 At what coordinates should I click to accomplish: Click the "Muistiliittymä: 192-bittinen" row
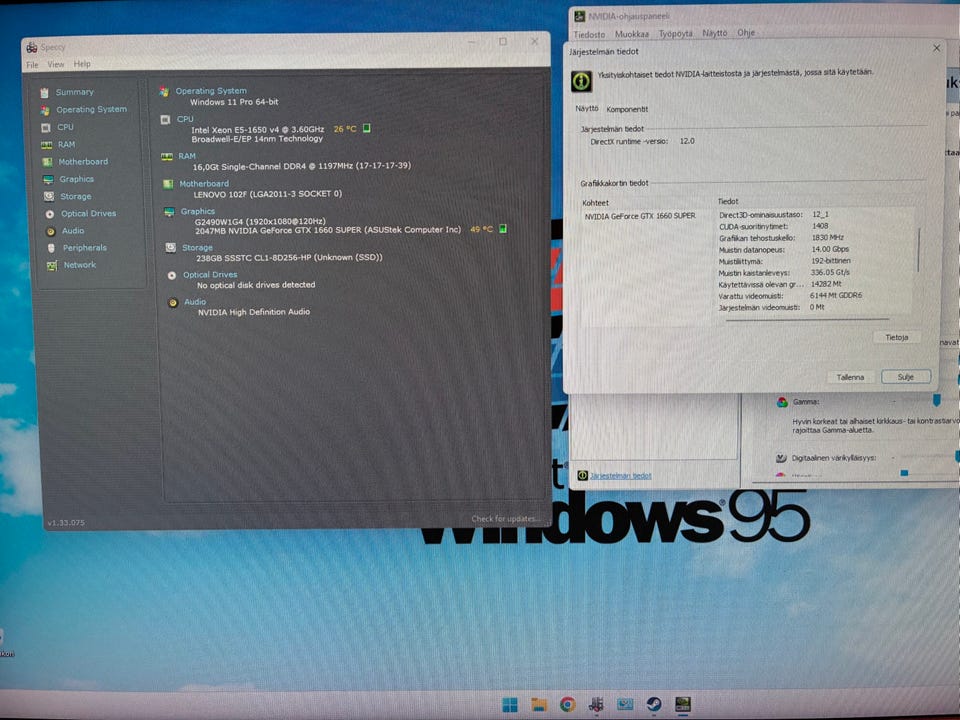tap(784, 261)
